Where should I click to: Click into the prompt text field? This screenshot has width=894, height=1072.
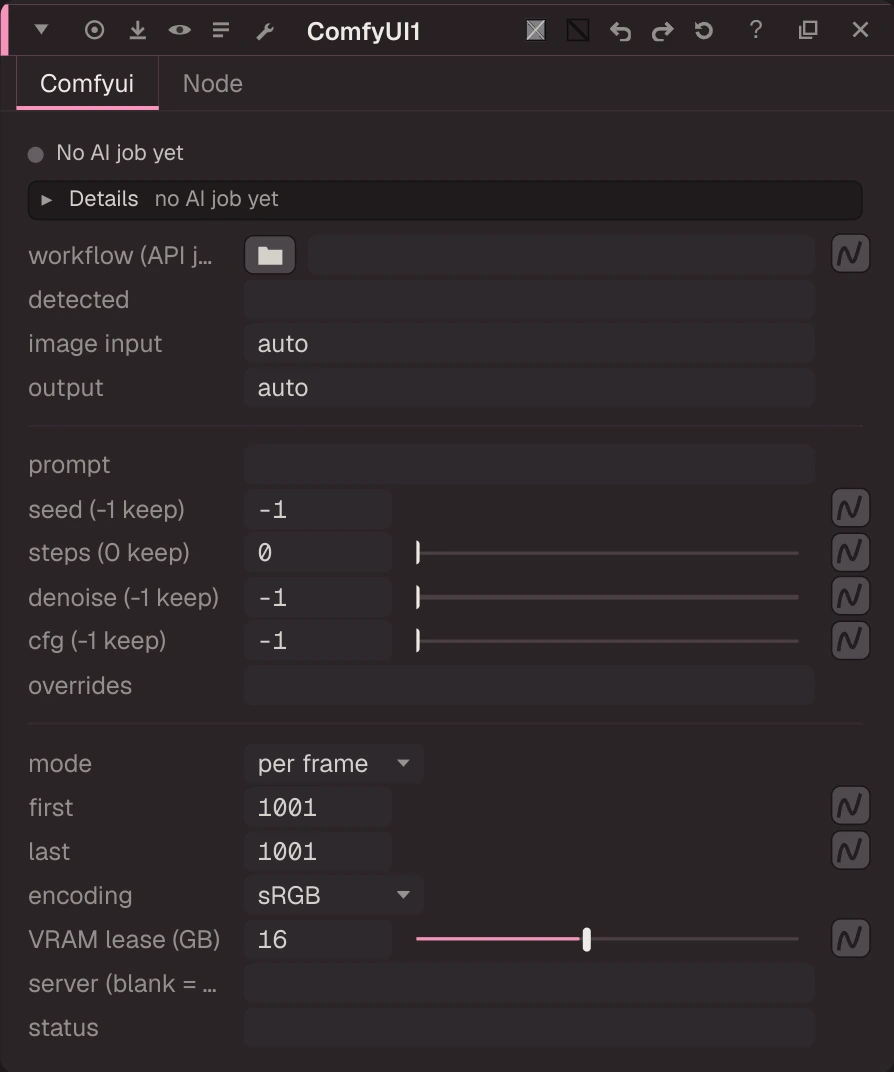pos(529,465)
